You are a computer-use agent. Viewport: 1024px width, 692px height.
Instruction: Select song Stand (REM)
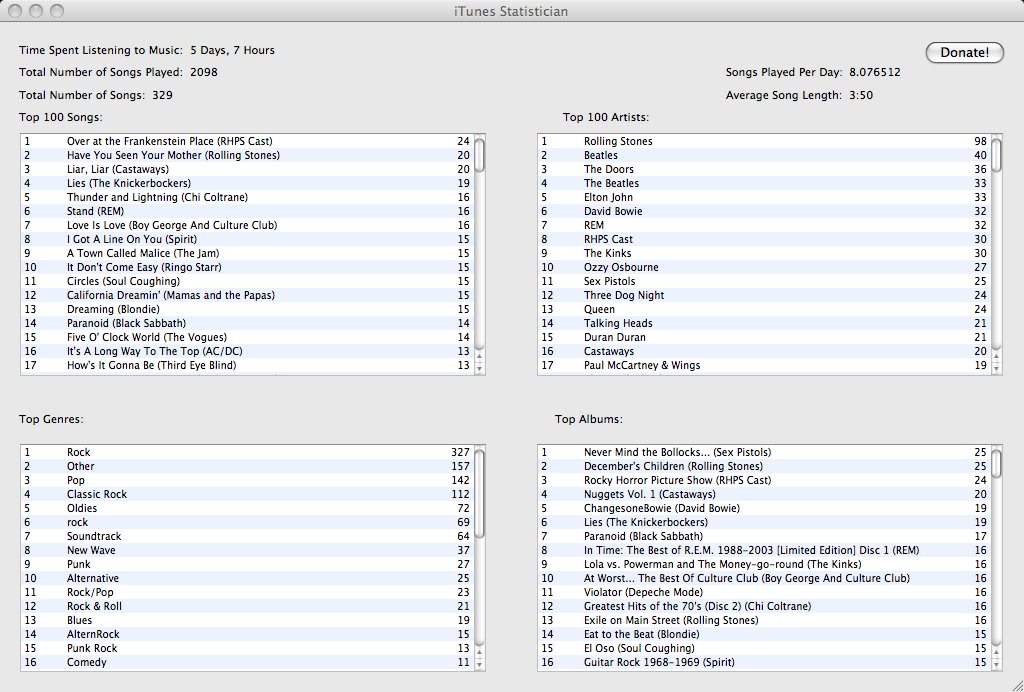248,212
